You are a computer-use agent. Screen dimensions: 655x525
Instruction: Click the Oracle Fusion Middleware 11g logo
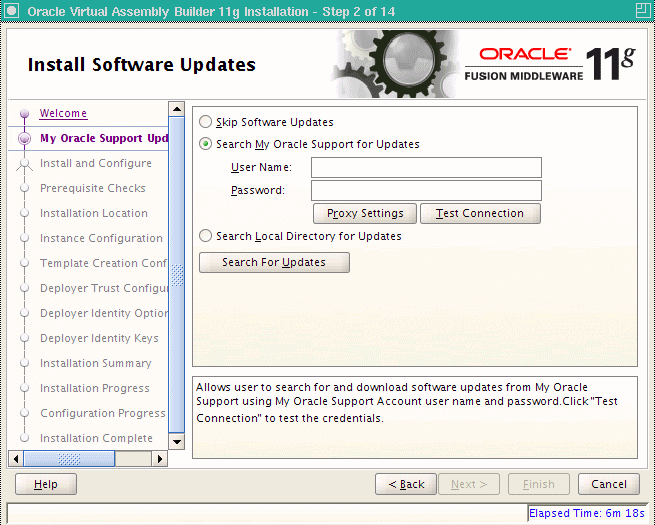[x=550, y=64]
